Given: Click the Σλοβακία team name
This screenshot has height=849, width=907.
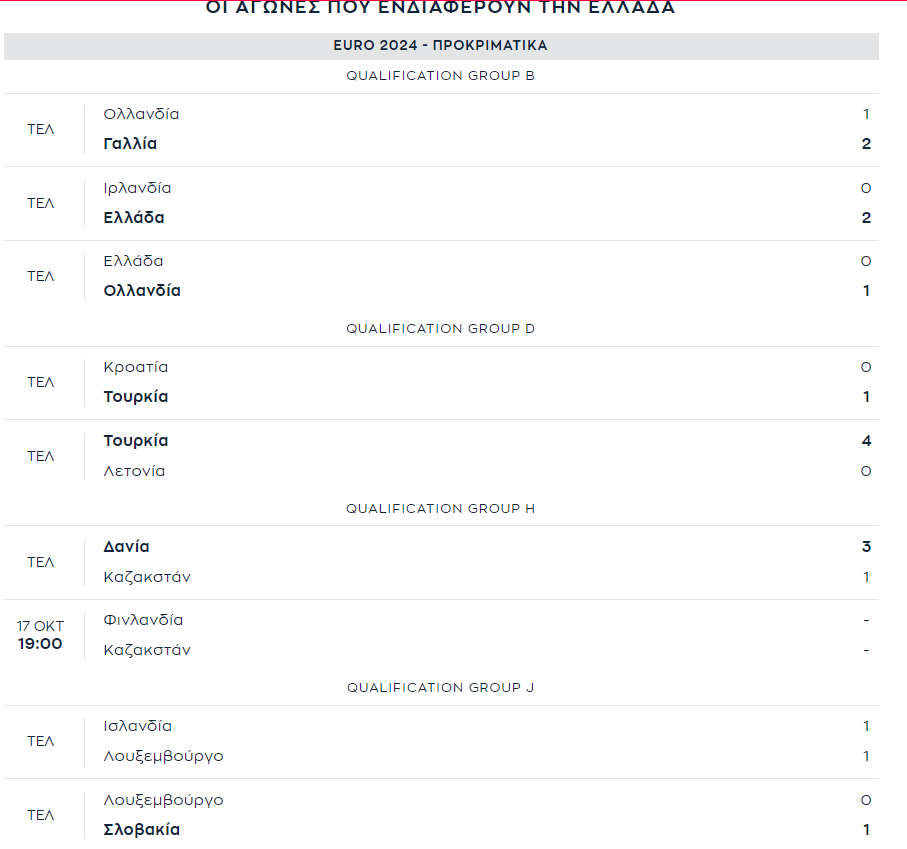Looking at the screenshot, I should coord(142,829).
